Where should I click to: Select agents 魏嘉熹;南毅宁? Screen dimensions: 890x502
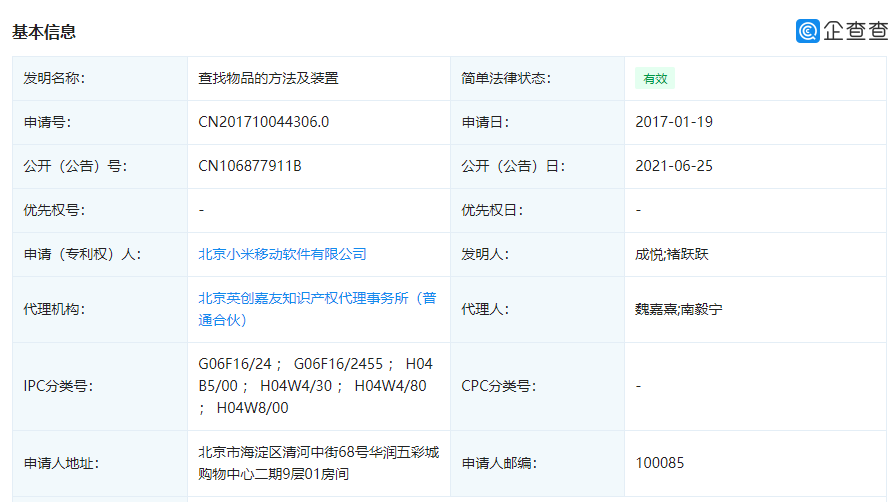pos(679,309)
